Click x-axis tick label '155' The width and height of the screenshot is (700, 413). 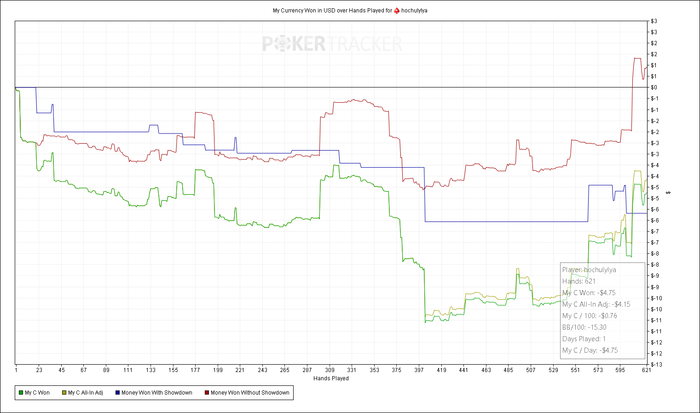[173, 370]
